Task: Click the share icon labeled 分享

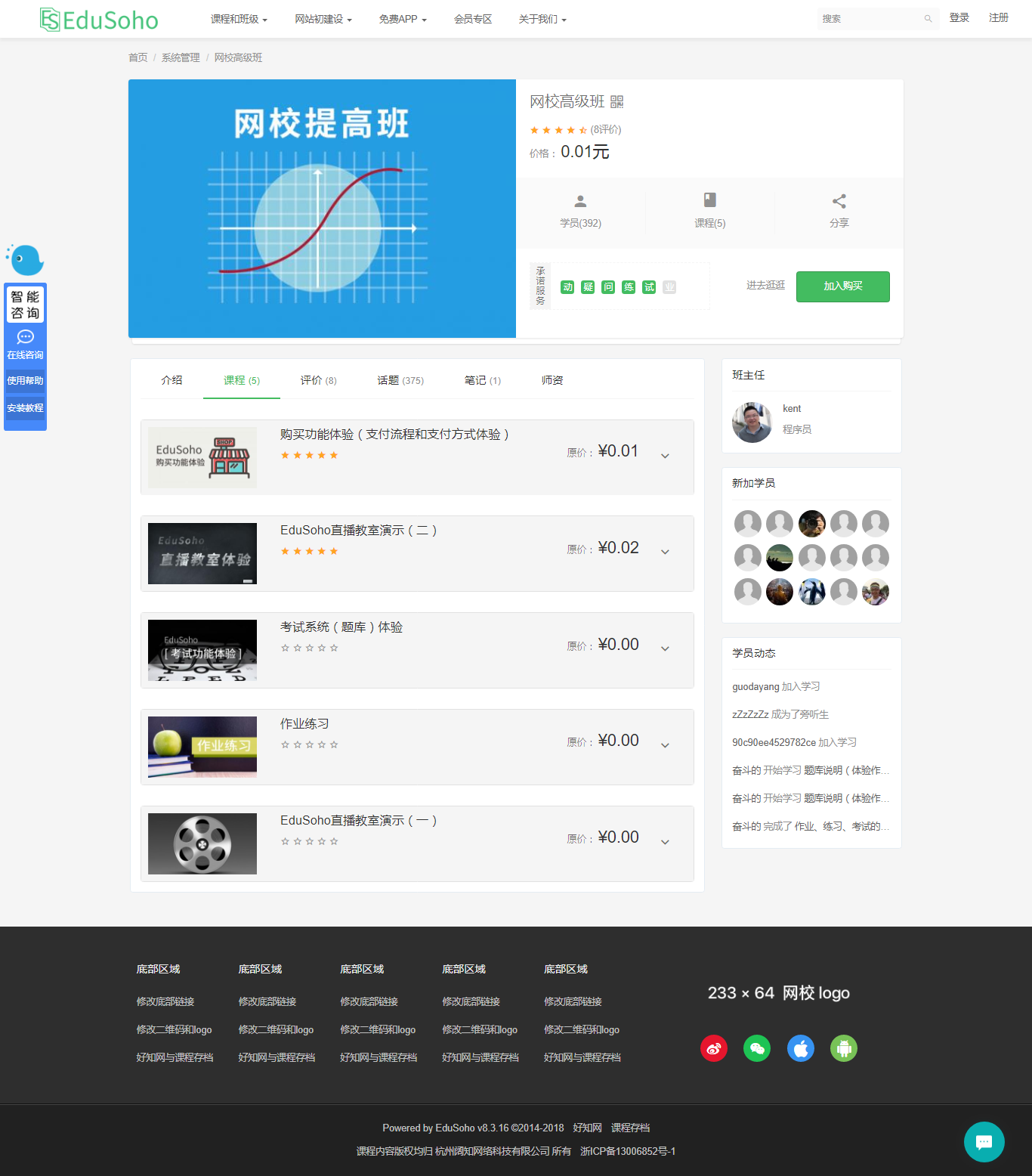Action: coord(839,202)
